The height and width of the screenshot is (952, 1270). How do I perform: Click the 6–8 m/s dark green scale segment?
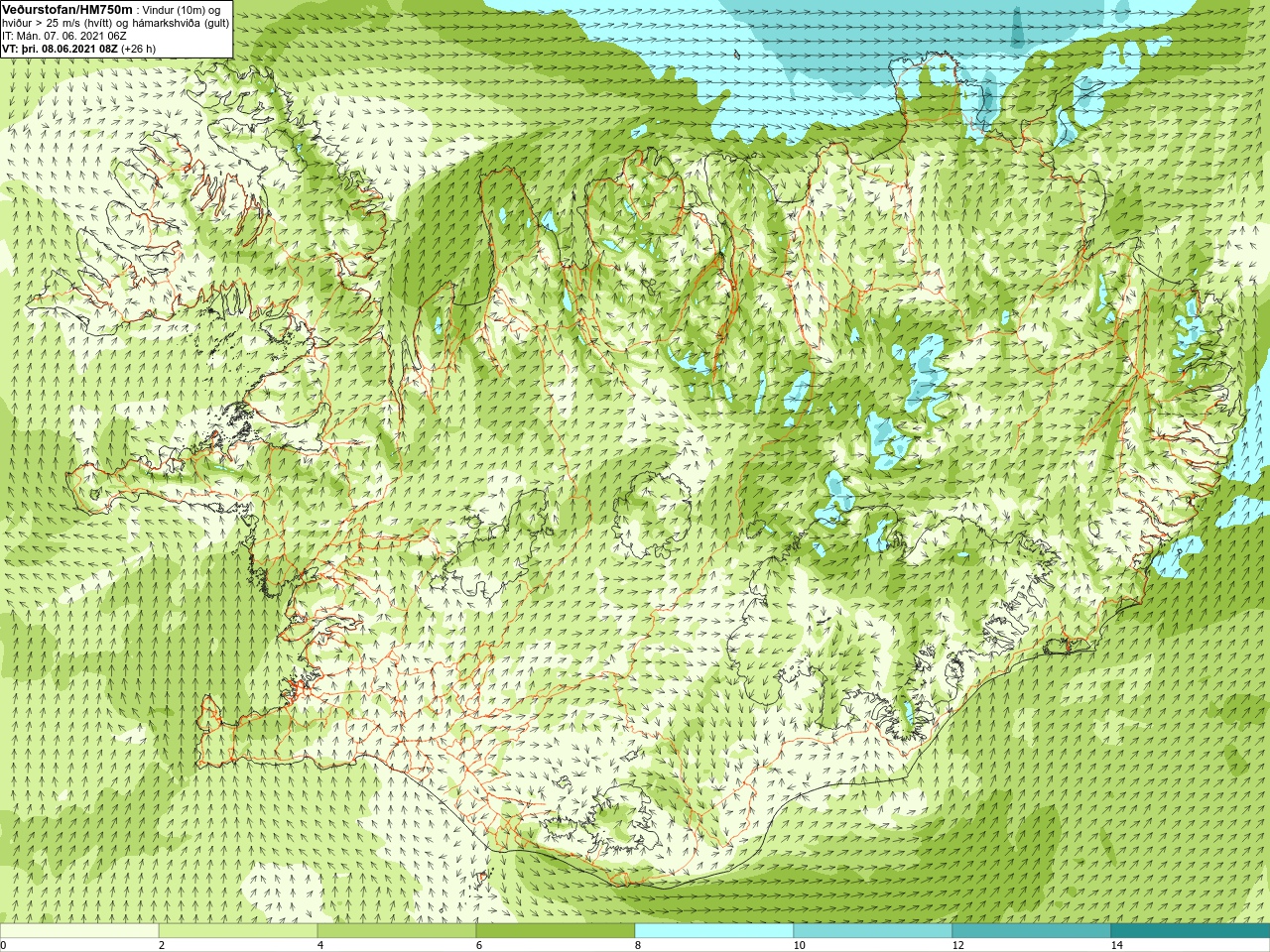556,931
